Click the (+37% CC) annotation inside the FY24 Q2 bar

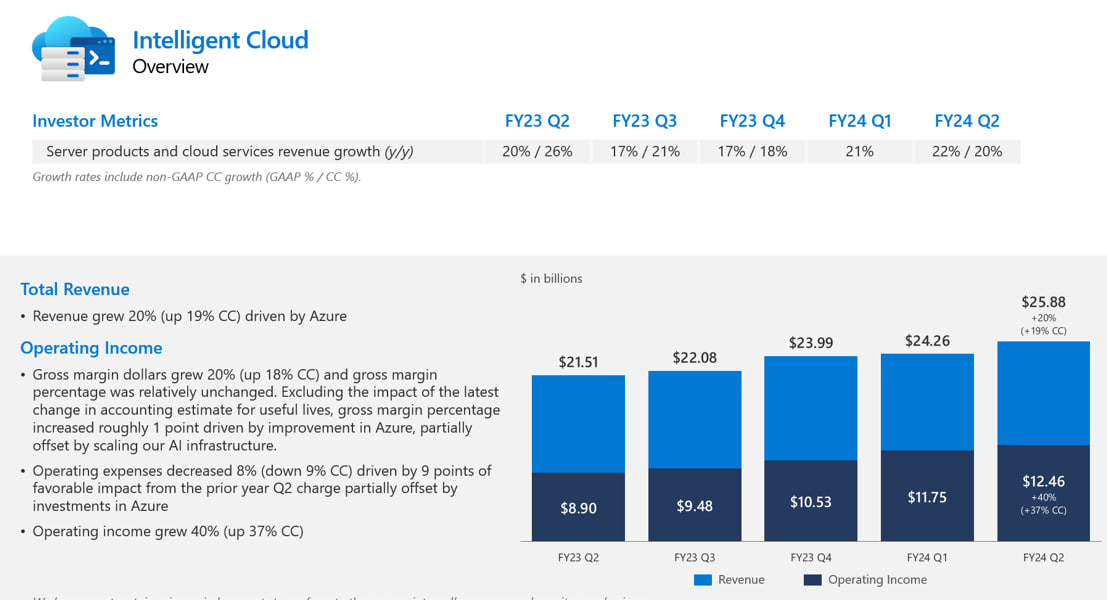[1043, 510]
